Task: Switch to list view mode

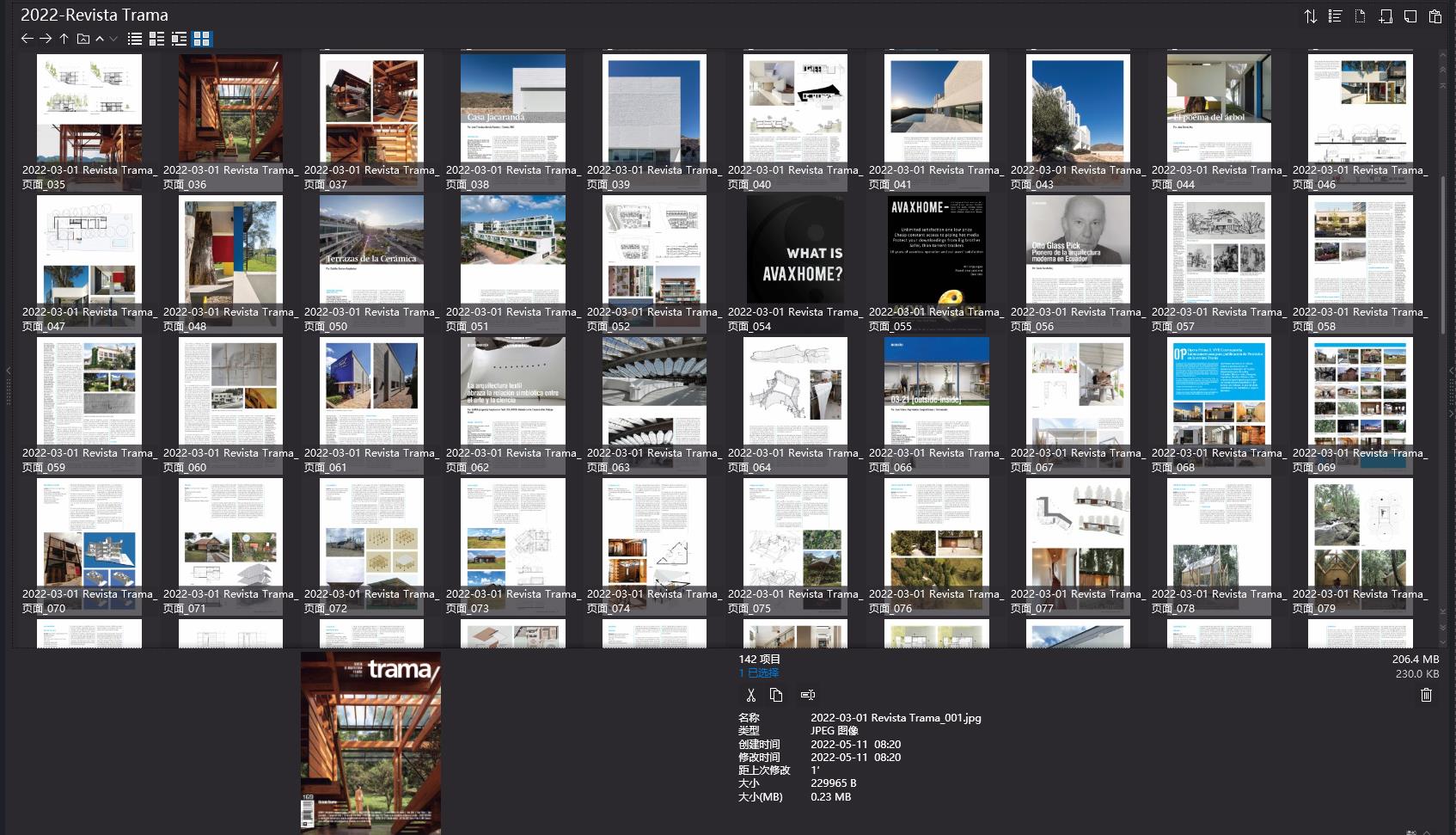Action: [134, 39]
